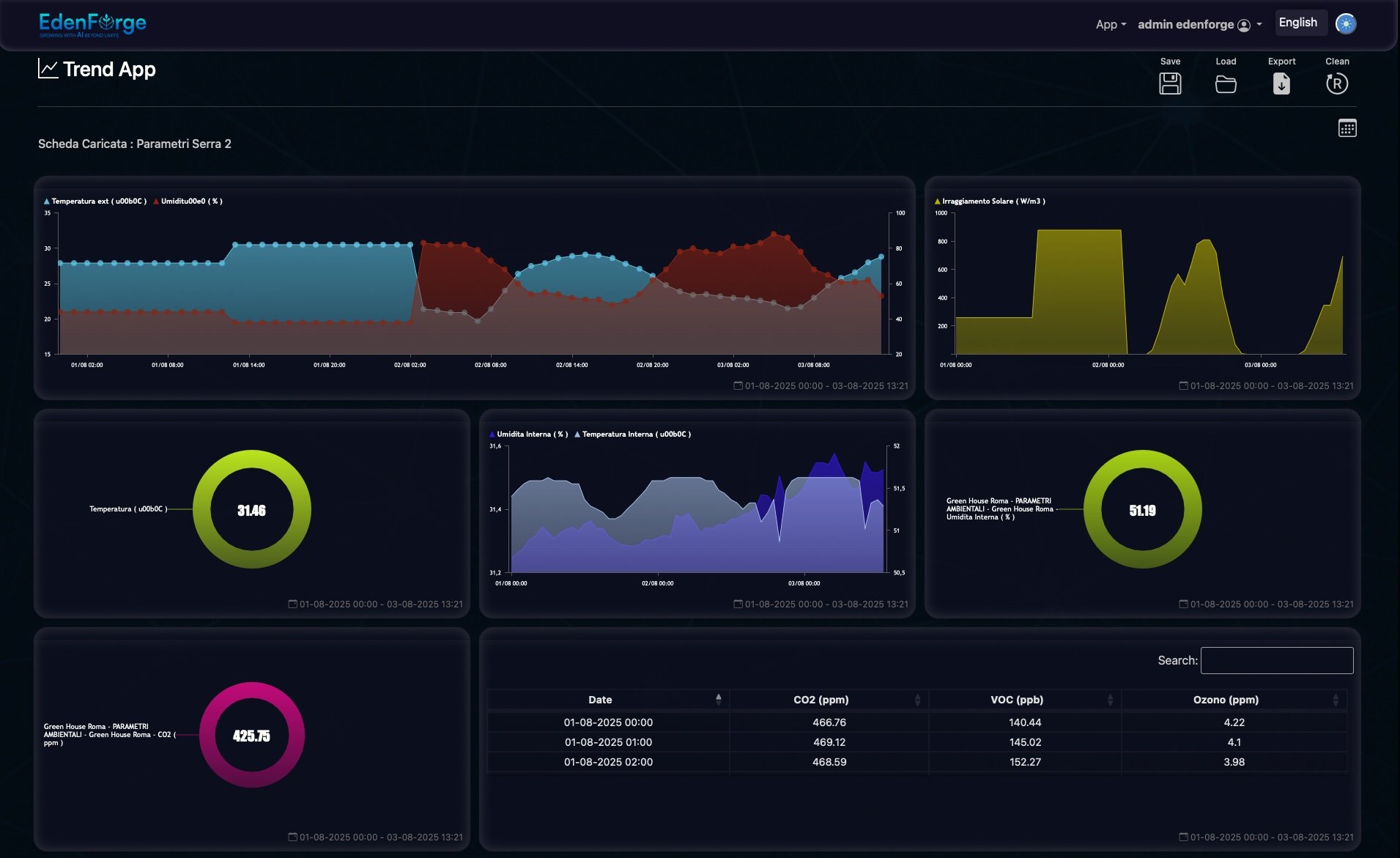Screen dimensions: 1400x858
Task: Sort table by VOC (ppb) column
Action: click(x=1016, y=700)
